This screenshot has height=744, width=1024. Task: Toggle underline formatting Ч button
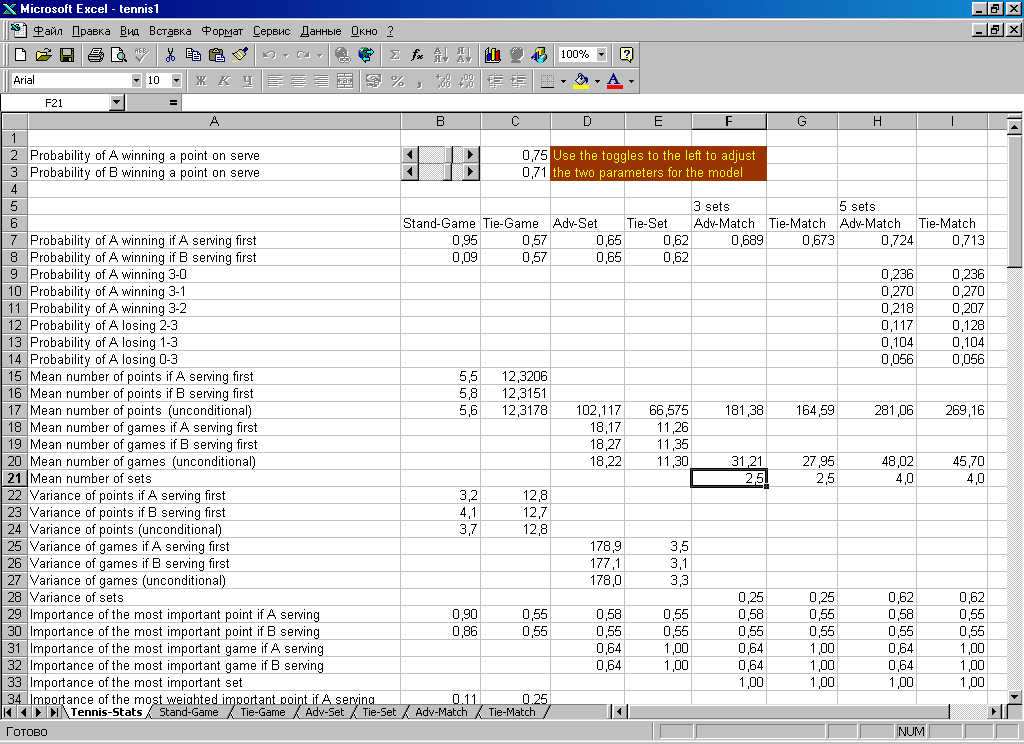tap(248, 81)
